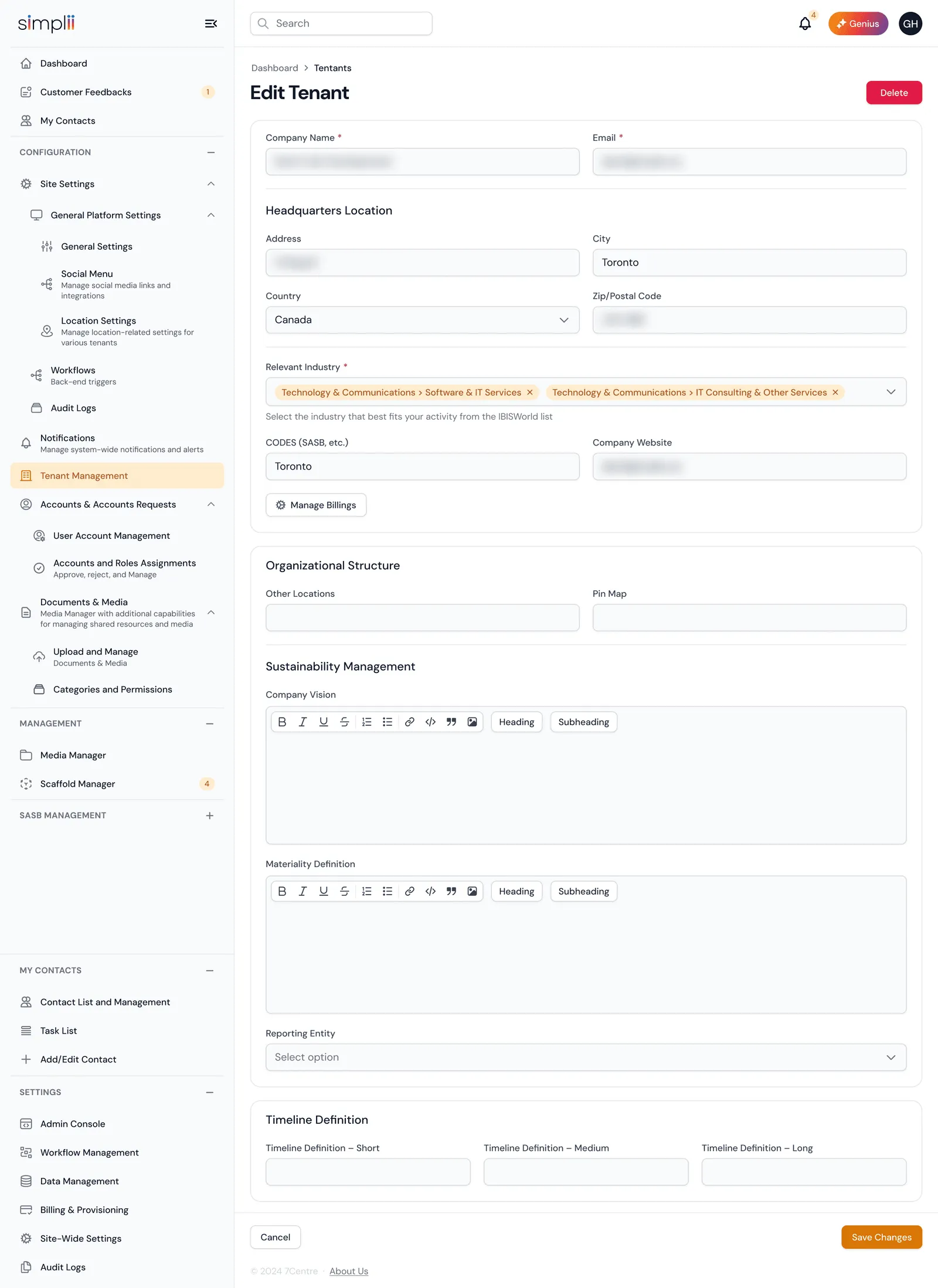Insert image in Company Vision editor
Image resolution: width=938 pixels, height=1288 pixels.
point(472,722)
